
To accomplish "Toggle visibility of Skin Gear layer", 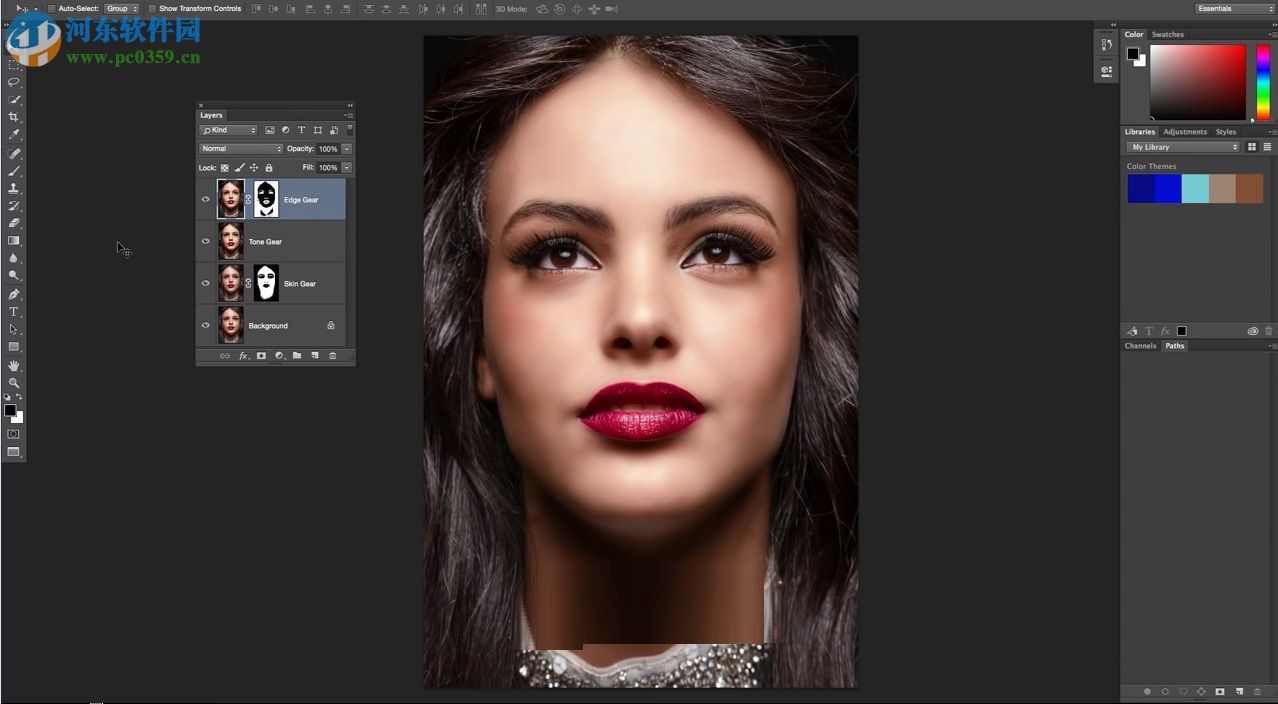I will tap(206, 284).
